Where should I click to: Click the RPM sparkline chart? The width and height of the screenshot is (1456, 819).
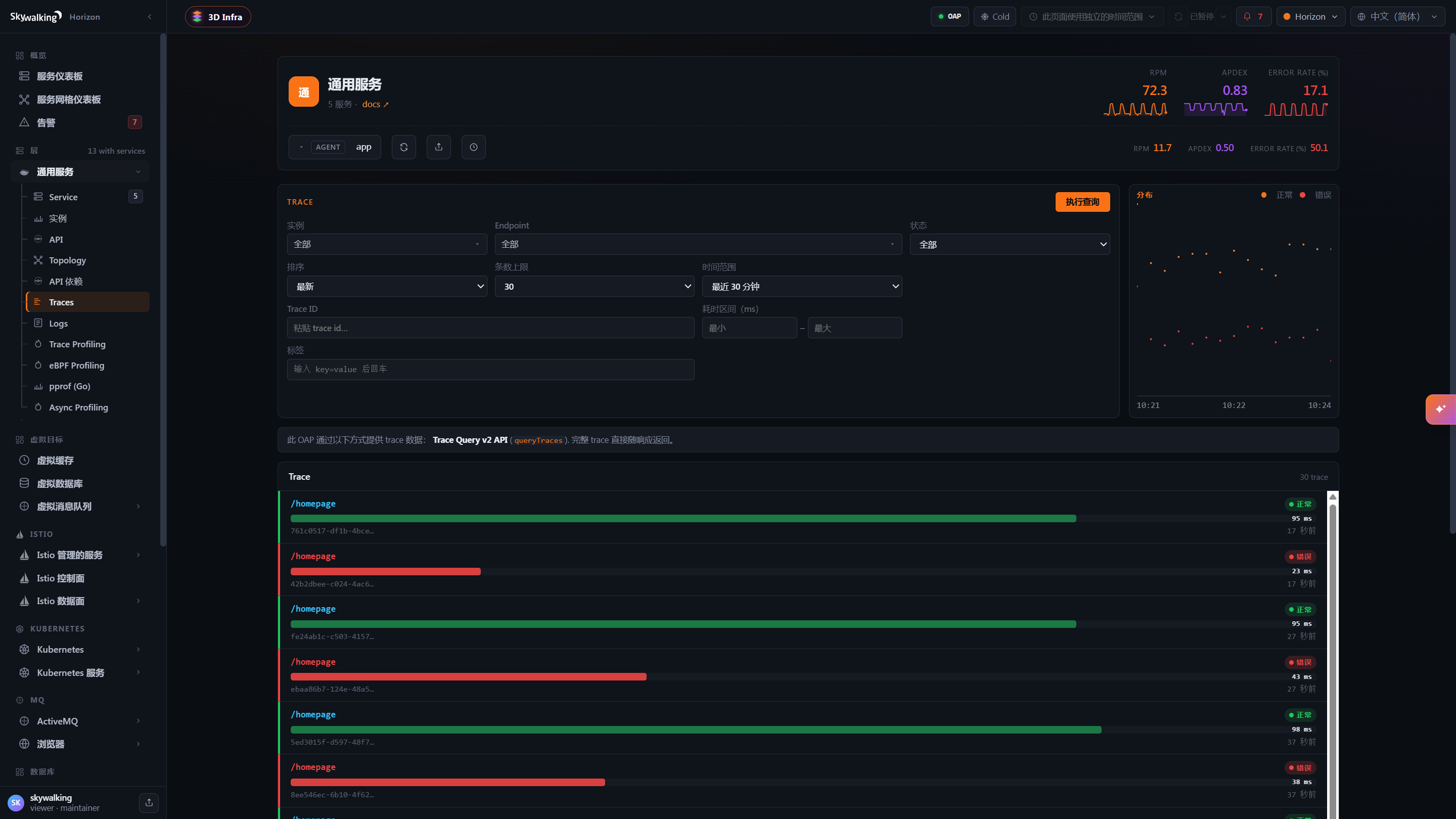(x=1135, y=109)
